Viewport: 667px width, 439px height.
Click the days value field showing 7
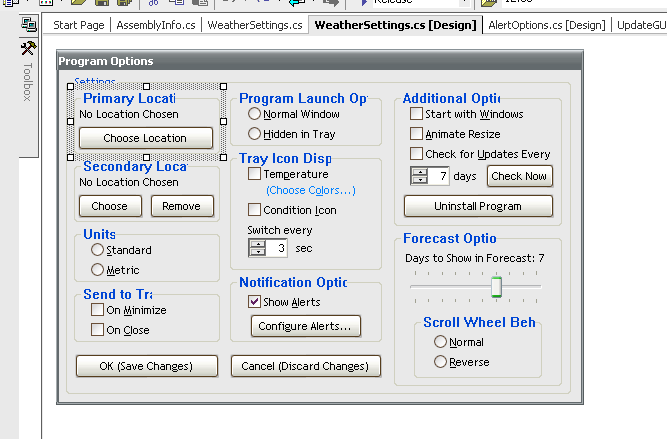tap(438, 176)
